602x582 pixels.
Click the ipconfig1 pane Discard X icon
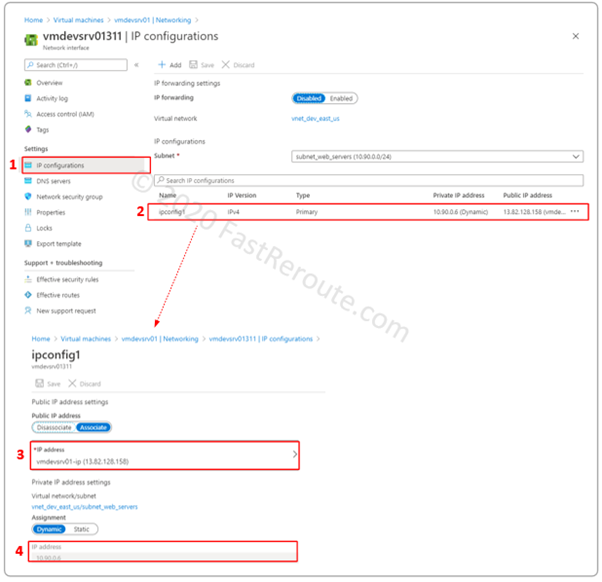pyautogui.click(x=72, y=383)
